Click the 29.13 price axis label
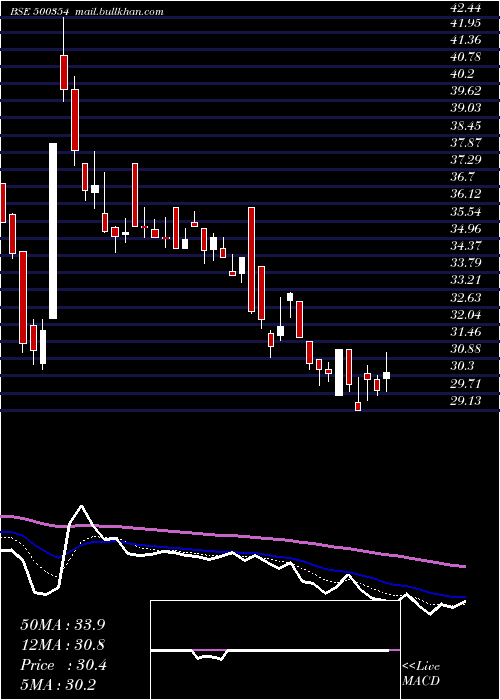Image resolution: width=500 pixels, height=700 pixels. point(466,401)
